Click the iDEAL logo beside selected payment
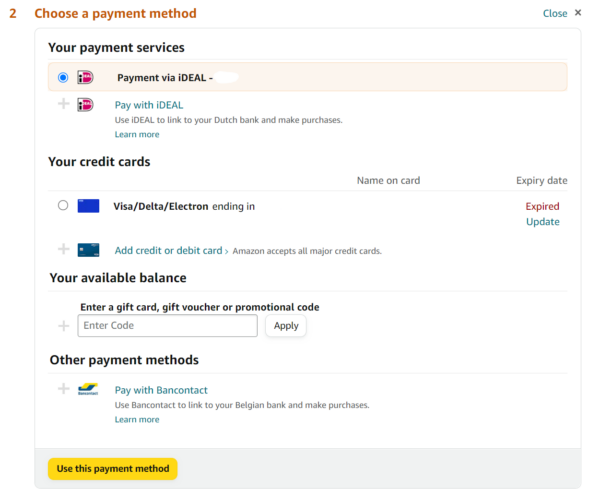The image size is (600, 503). (85, 77)
